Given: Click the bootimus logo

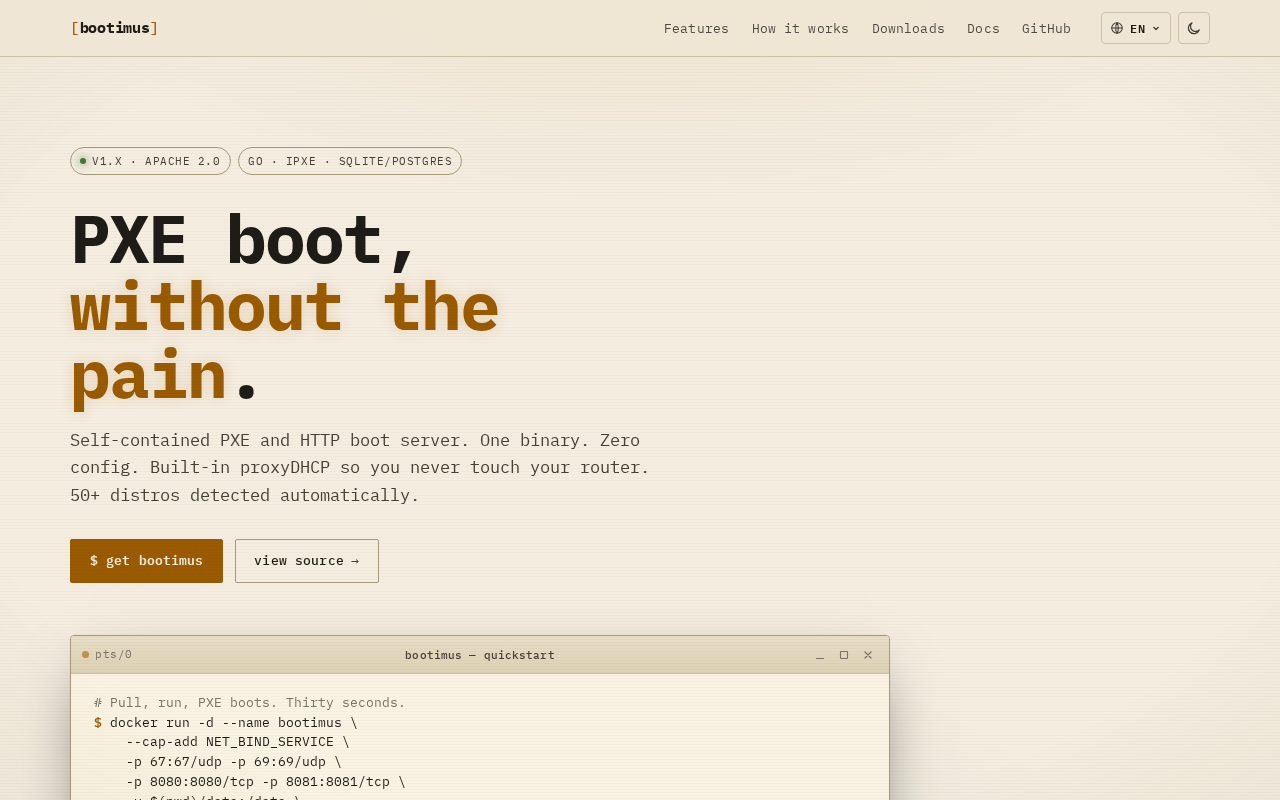Looking at the screenshot, I should 114,28.
